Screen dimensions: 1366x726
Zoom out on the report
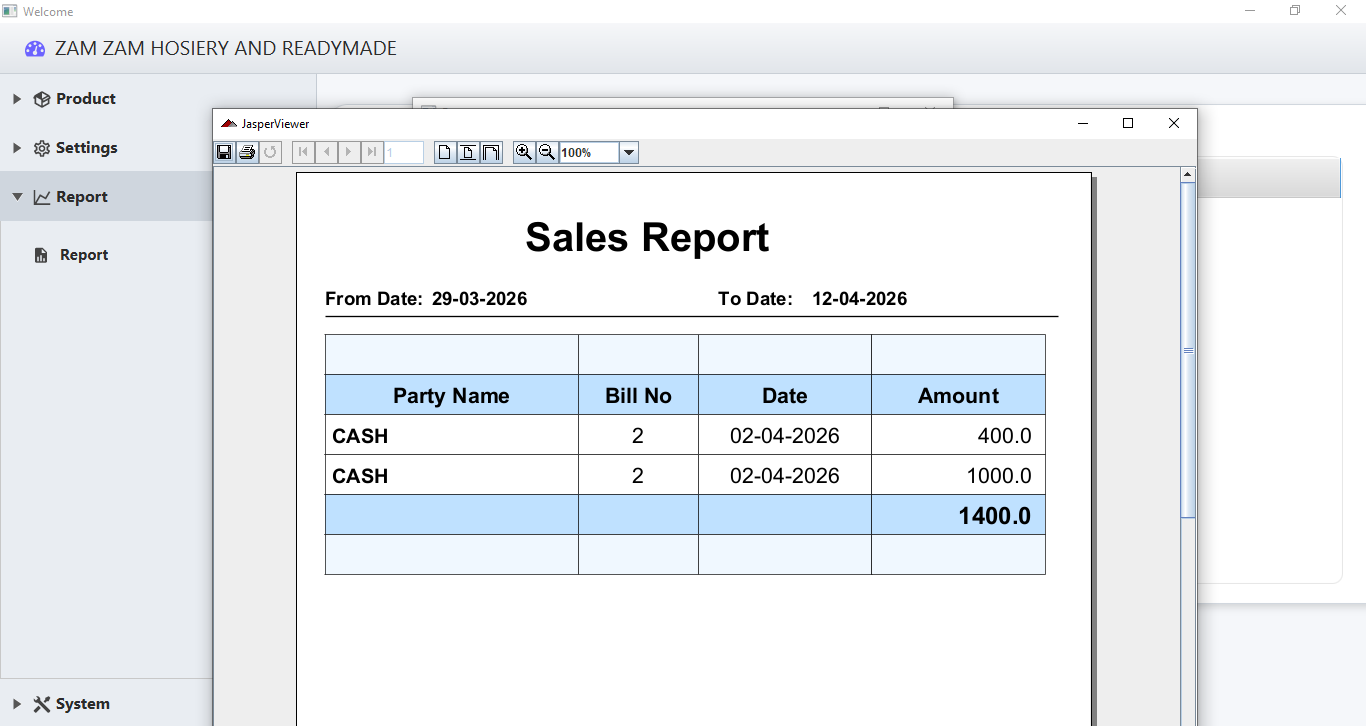[x=546, y=152]
